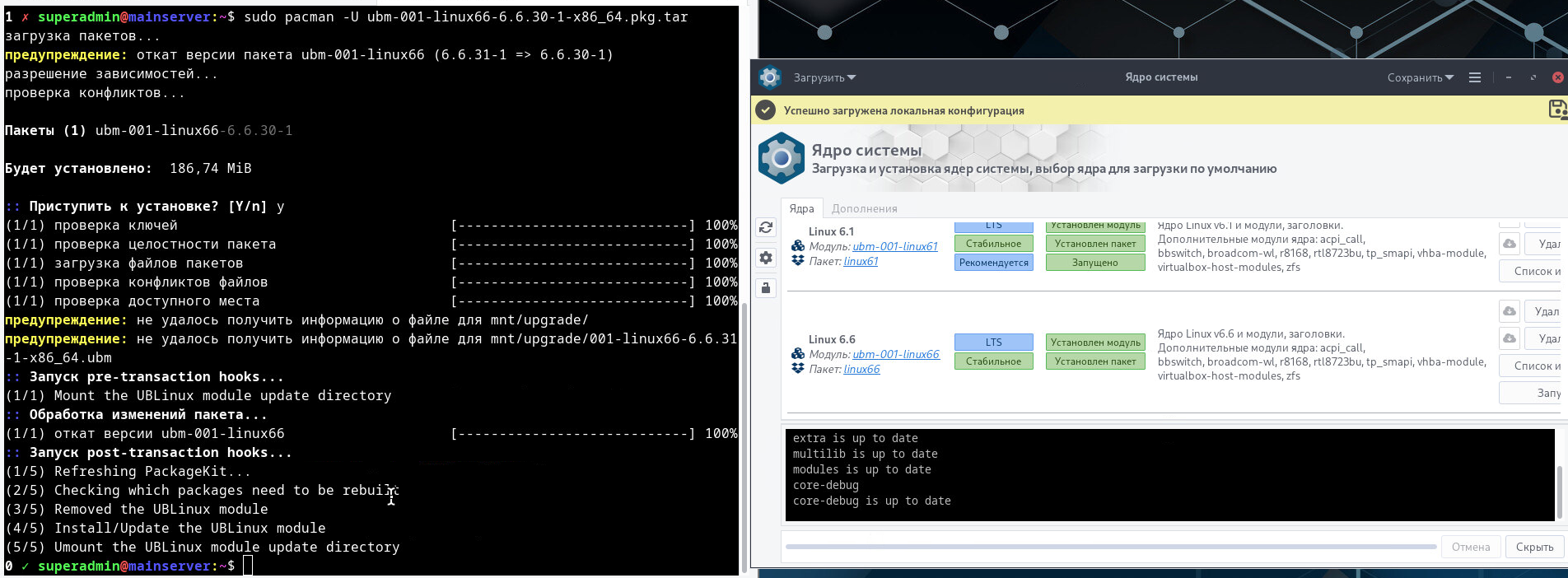Click the module icon beside ubm-001-linux66
Screen dimensions: 1568x578
798,354
